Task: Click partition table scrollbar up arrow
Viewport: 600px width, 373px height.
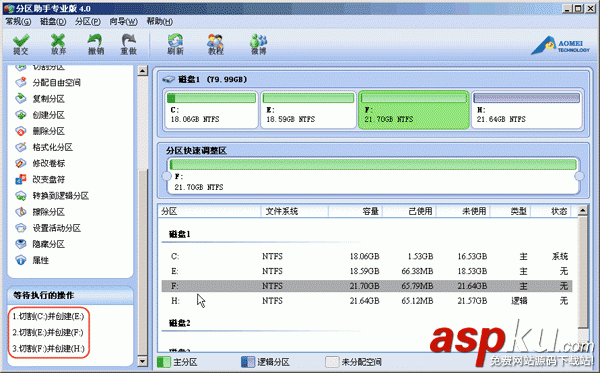Action: point(582,210)
